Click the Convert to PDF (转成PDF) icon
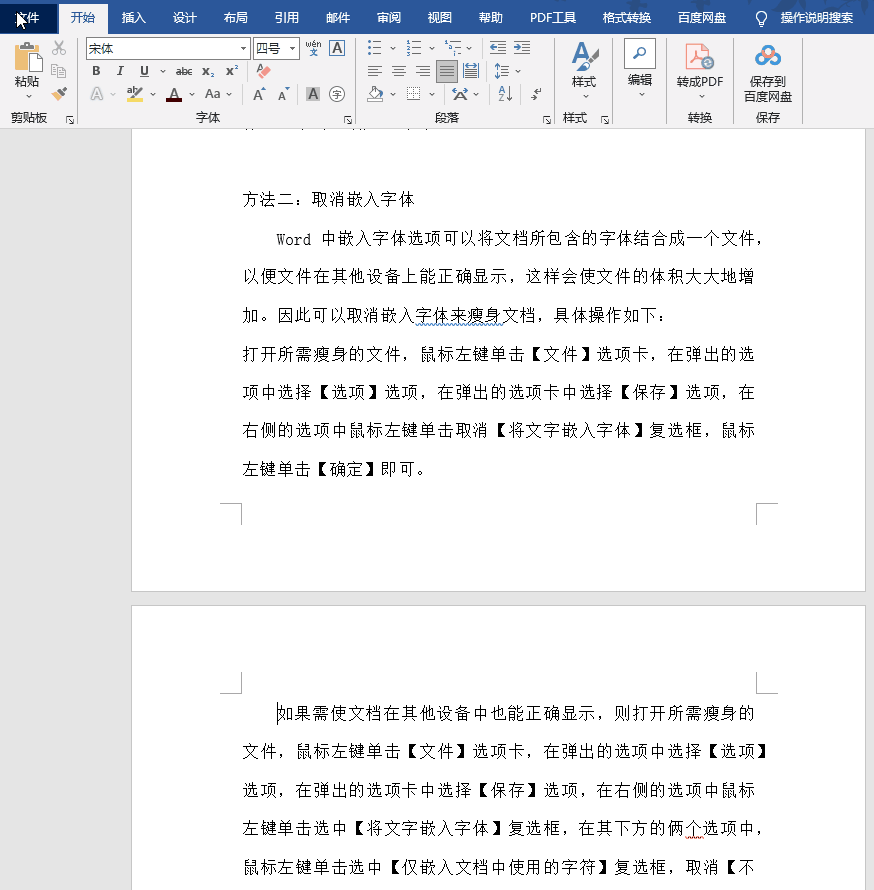874x890 pixels. 700,57
